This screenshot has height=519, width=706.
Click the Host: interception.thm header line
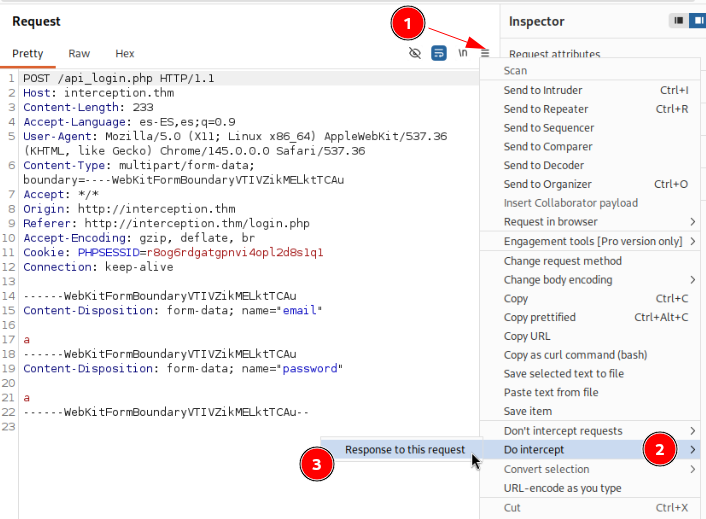click(99, 93)
